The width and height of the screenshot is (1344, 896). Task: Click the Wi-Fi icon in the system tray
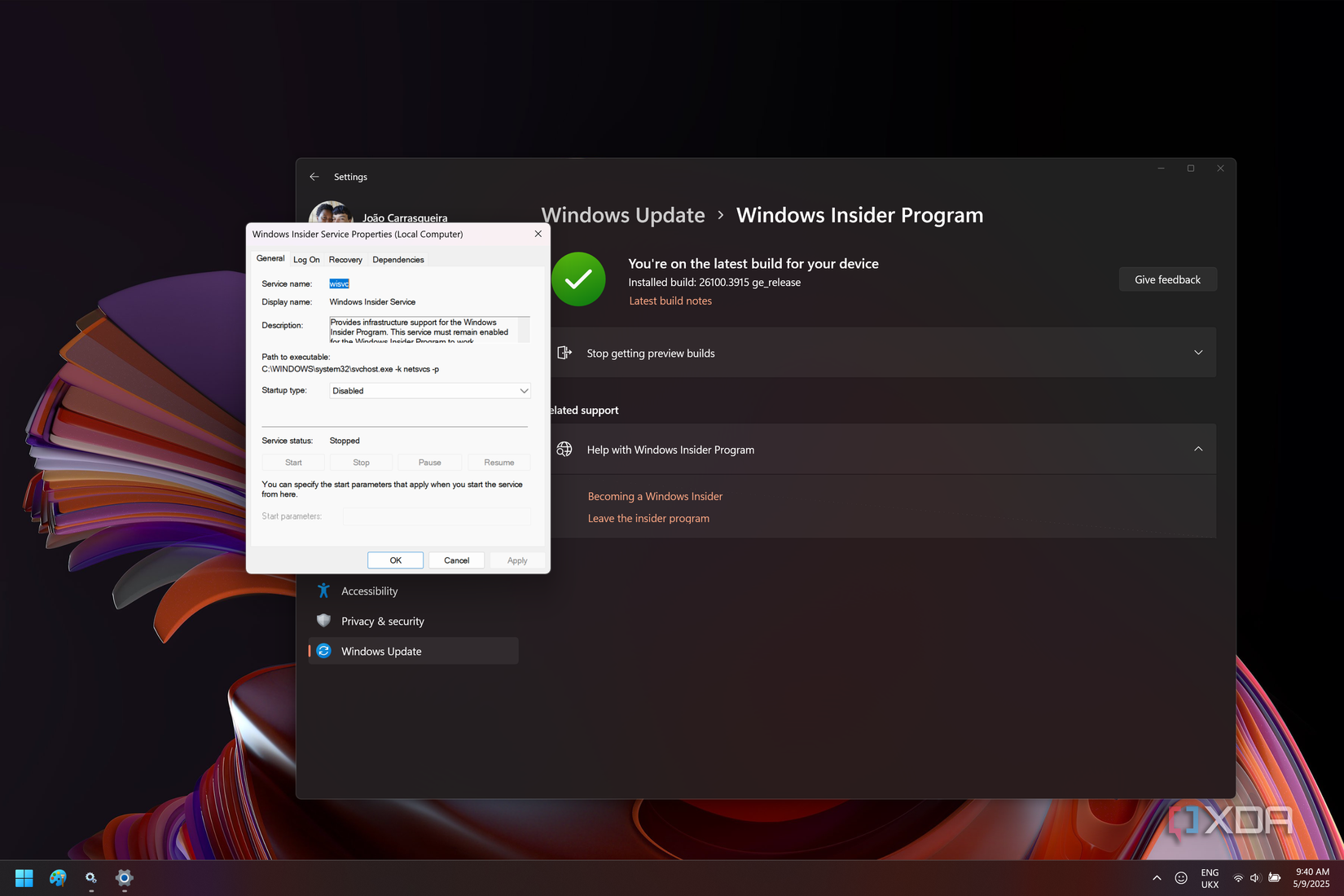(x=1238, y=878)
